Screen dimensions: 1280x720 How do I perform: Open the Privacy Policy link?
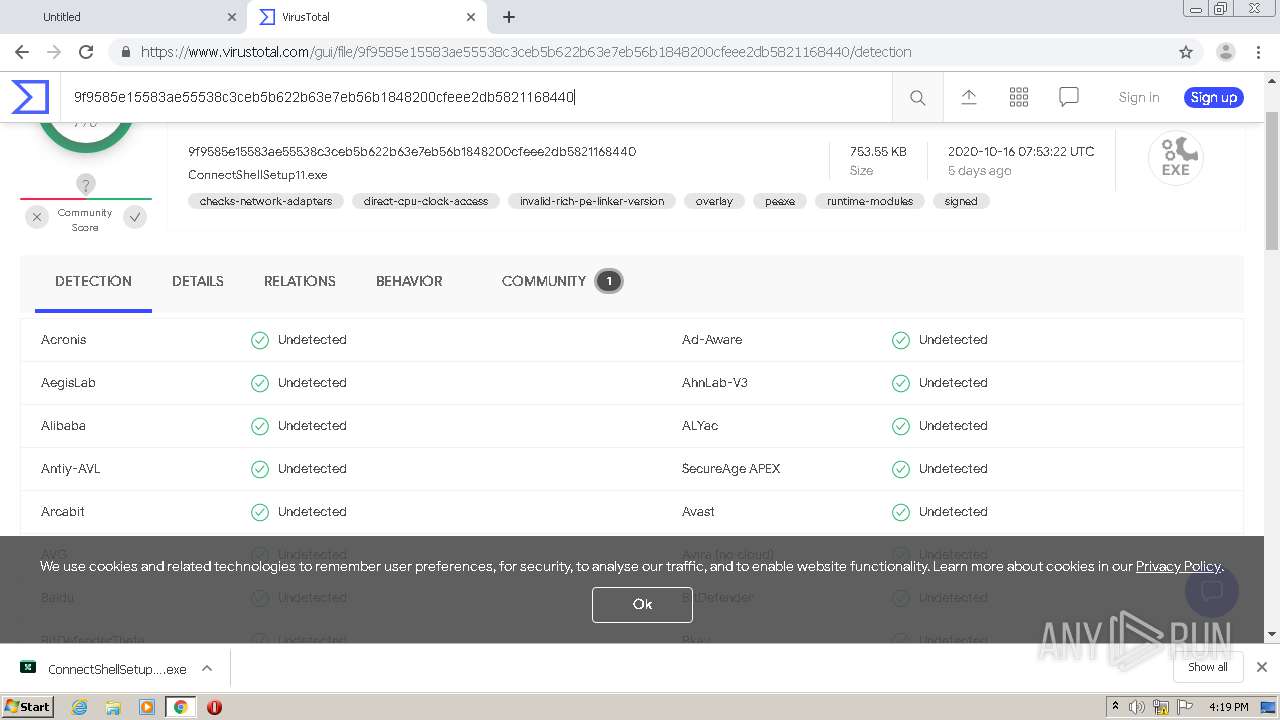coord(1178,566)
